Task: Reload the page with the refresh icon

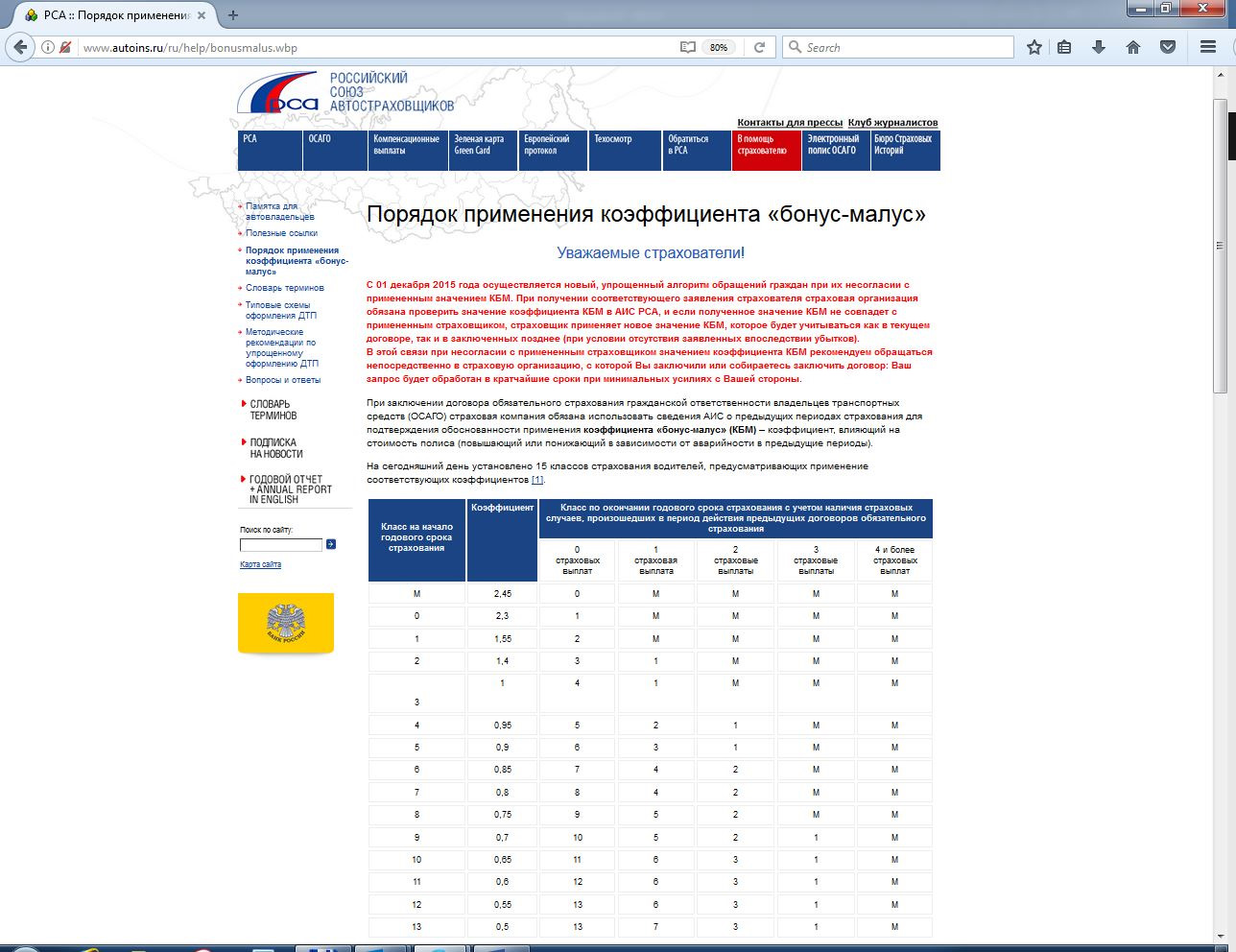Action: click(x=759, y=47)
